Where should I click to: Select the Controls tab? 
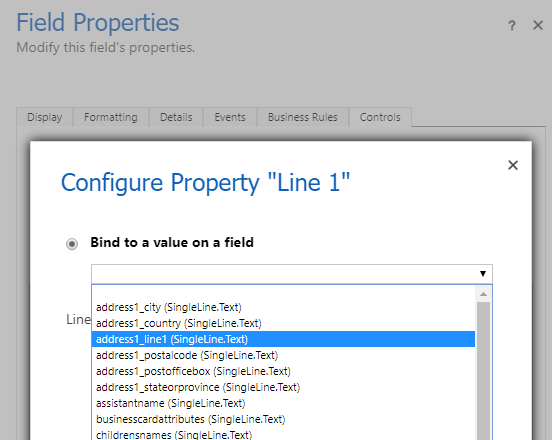(x=380, y=117)
